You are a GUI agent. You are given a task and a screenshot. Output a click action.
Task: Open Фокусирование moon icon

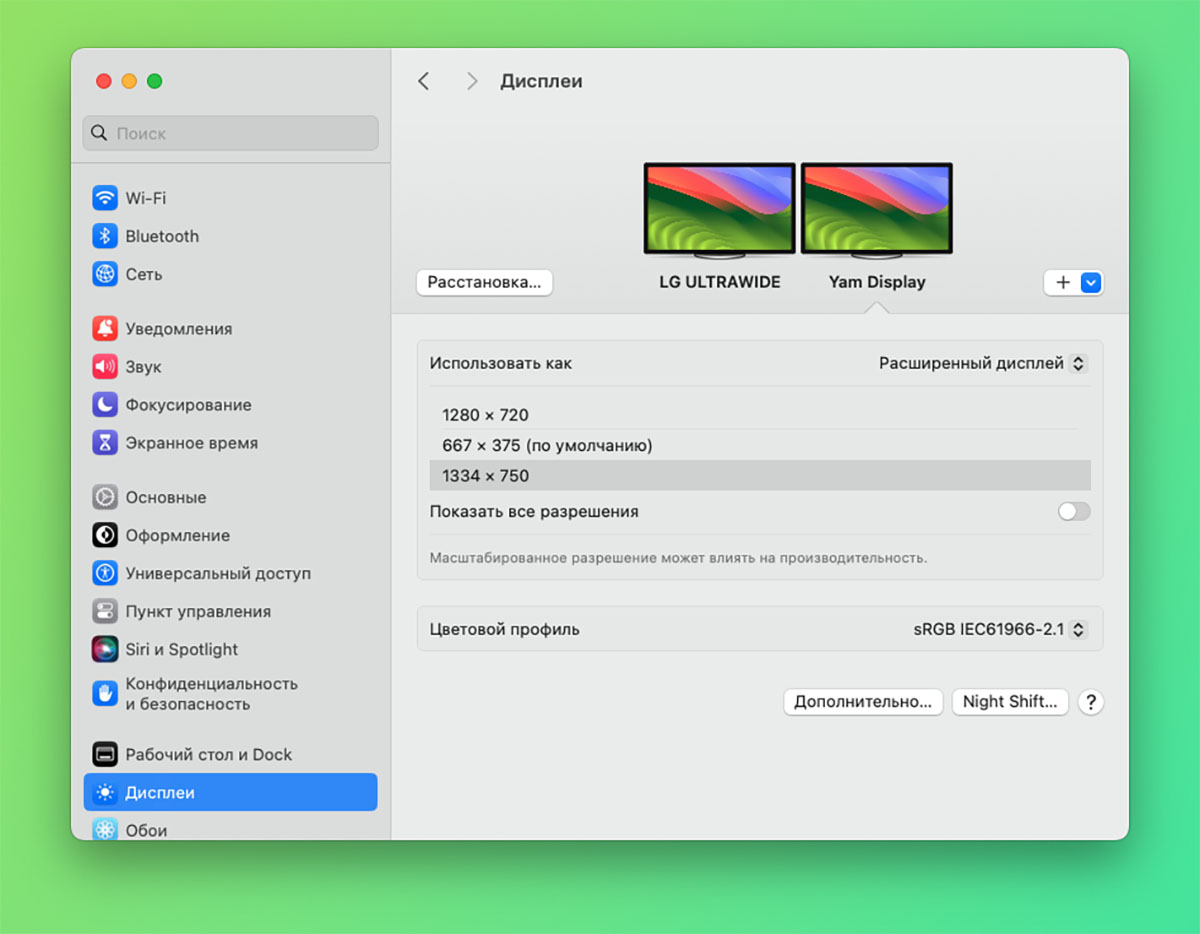click(x=105, y=405)
